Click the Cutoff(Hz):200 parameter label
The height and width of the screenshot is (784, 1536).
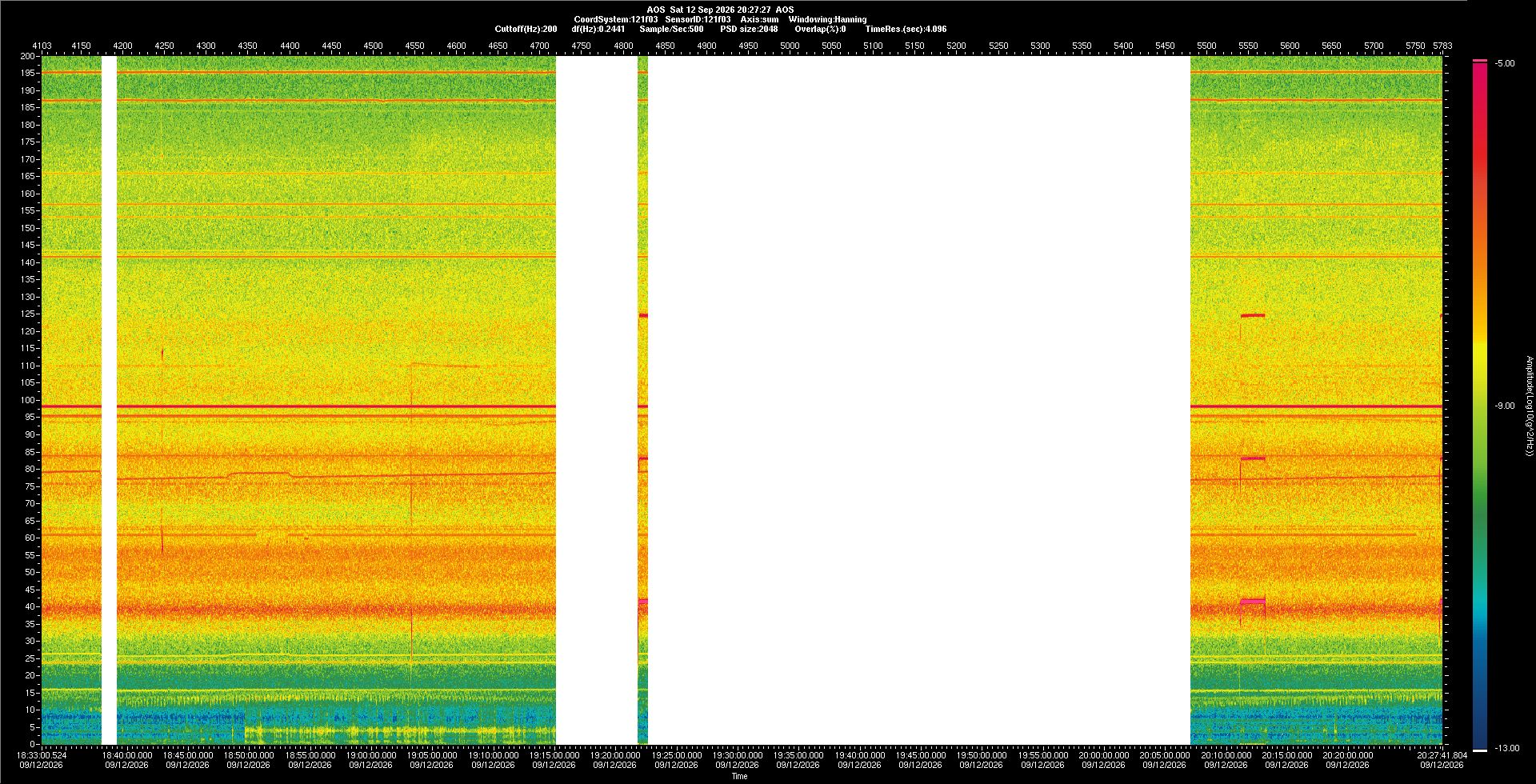coord(526,29)
